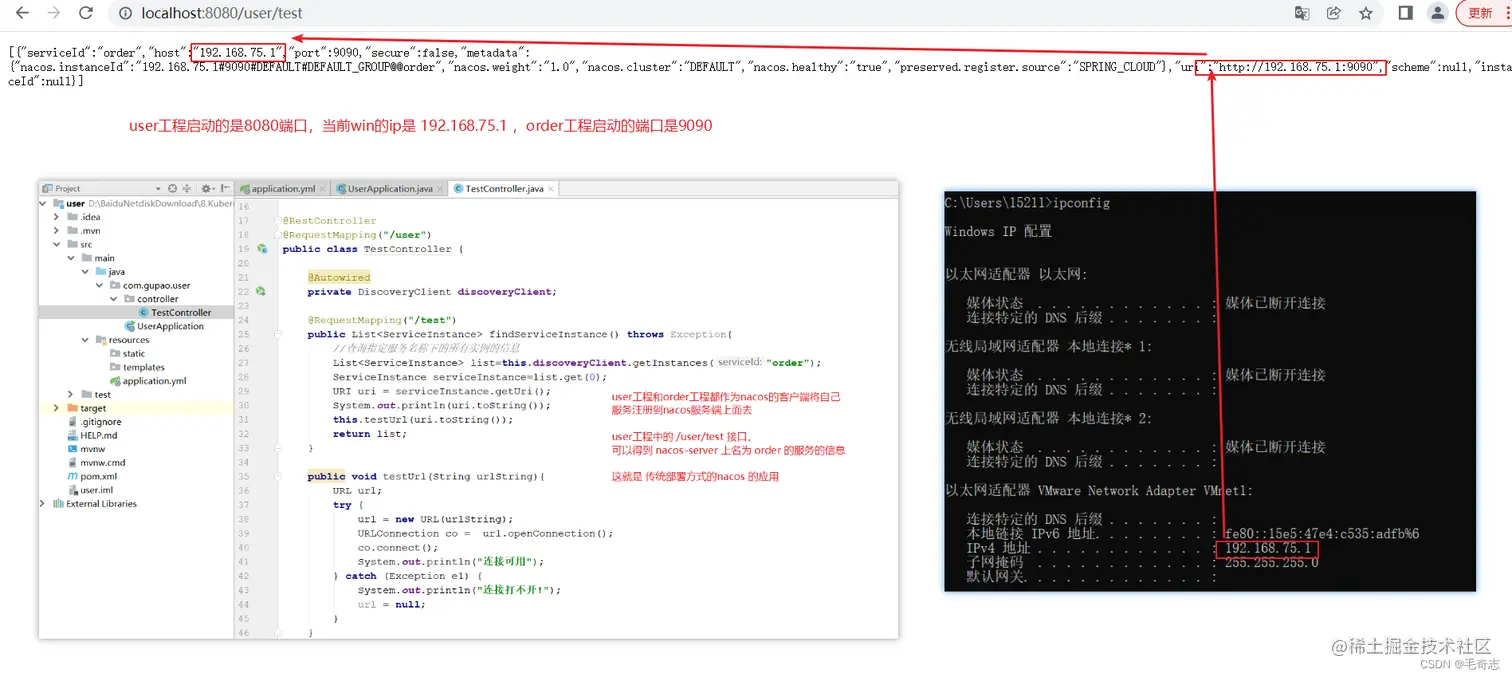Collapse the user project root node

click(x=43, y=203)
